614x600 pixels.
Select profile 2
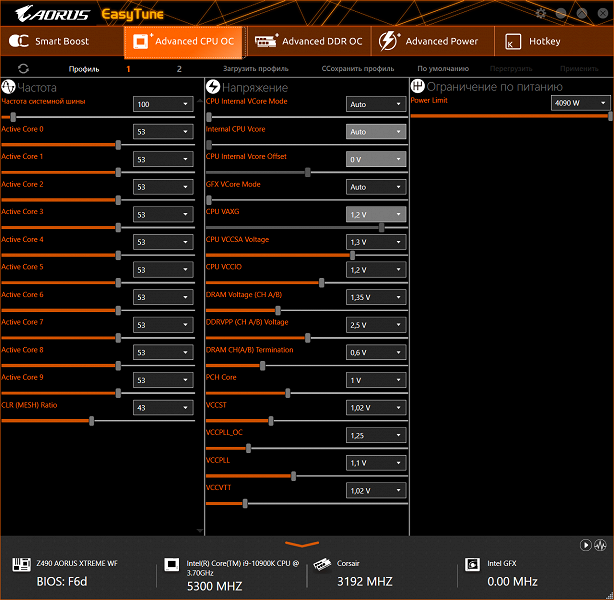point(179,69)
